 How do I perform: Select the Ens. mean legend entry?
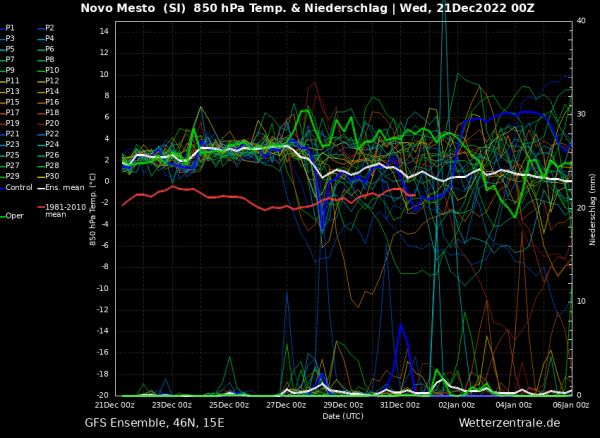[x=62, y=187]
